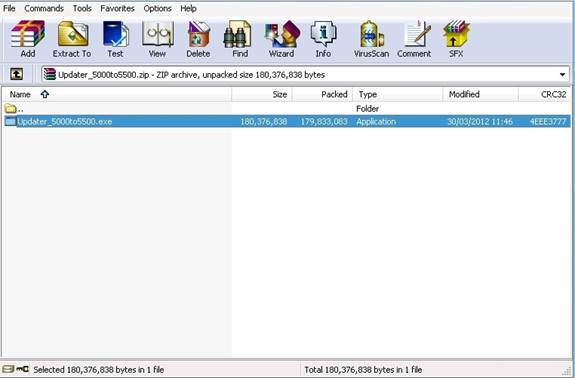Open the File menu
575x378 pixels.
9,8
